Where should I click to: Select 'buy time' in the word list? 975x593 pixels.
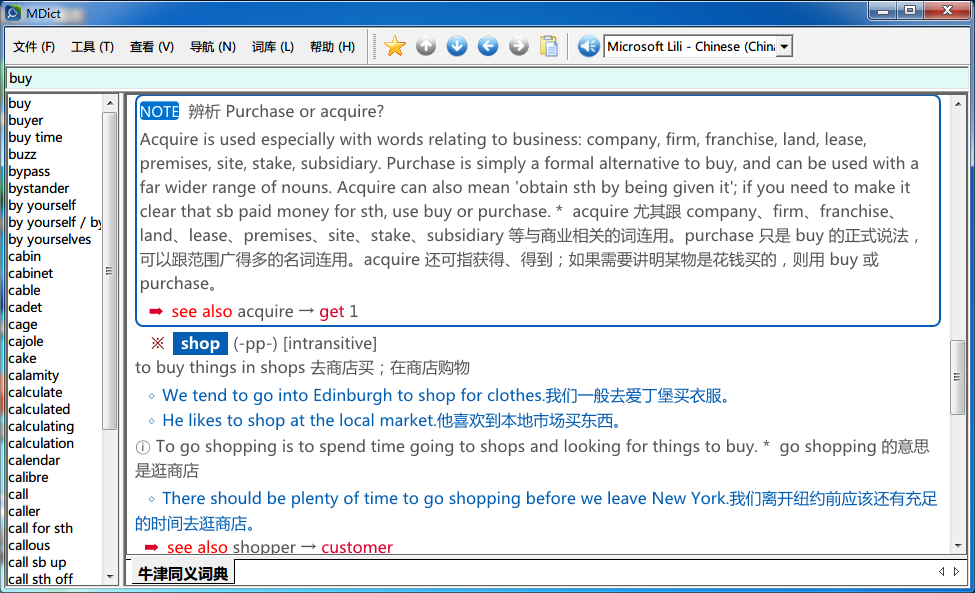click(x=35, y=137)
